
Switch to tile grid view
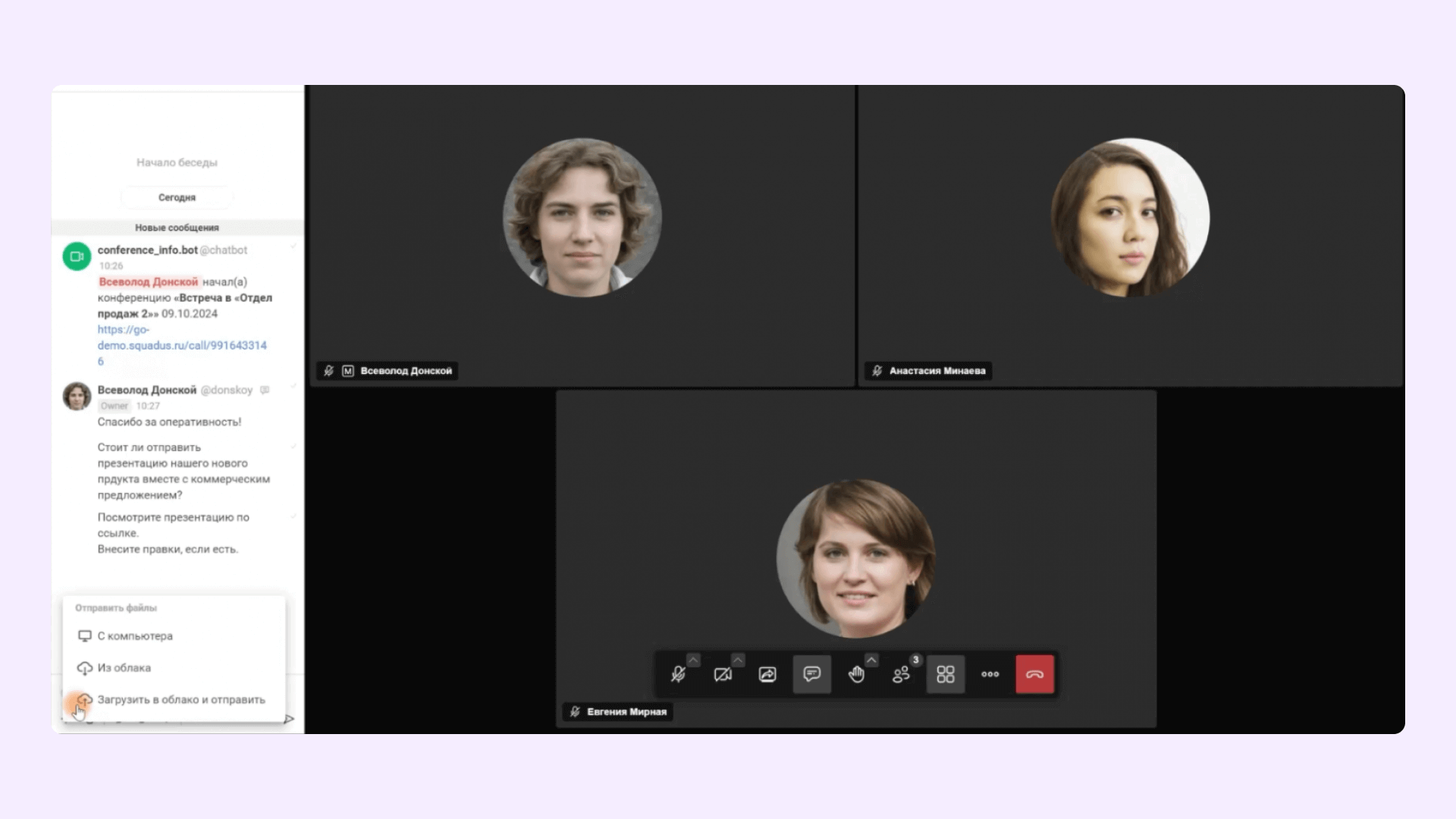pos(945,674)
